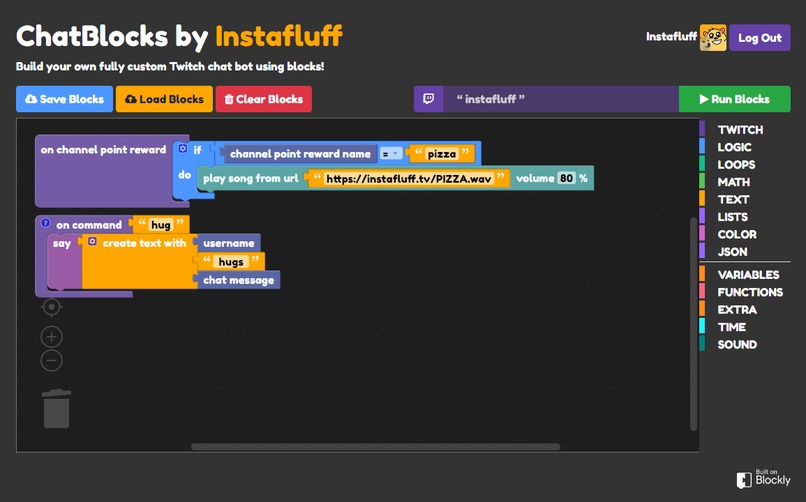Click the Log Out button
This screenshot has width=806, height=502.
(760, 38)
